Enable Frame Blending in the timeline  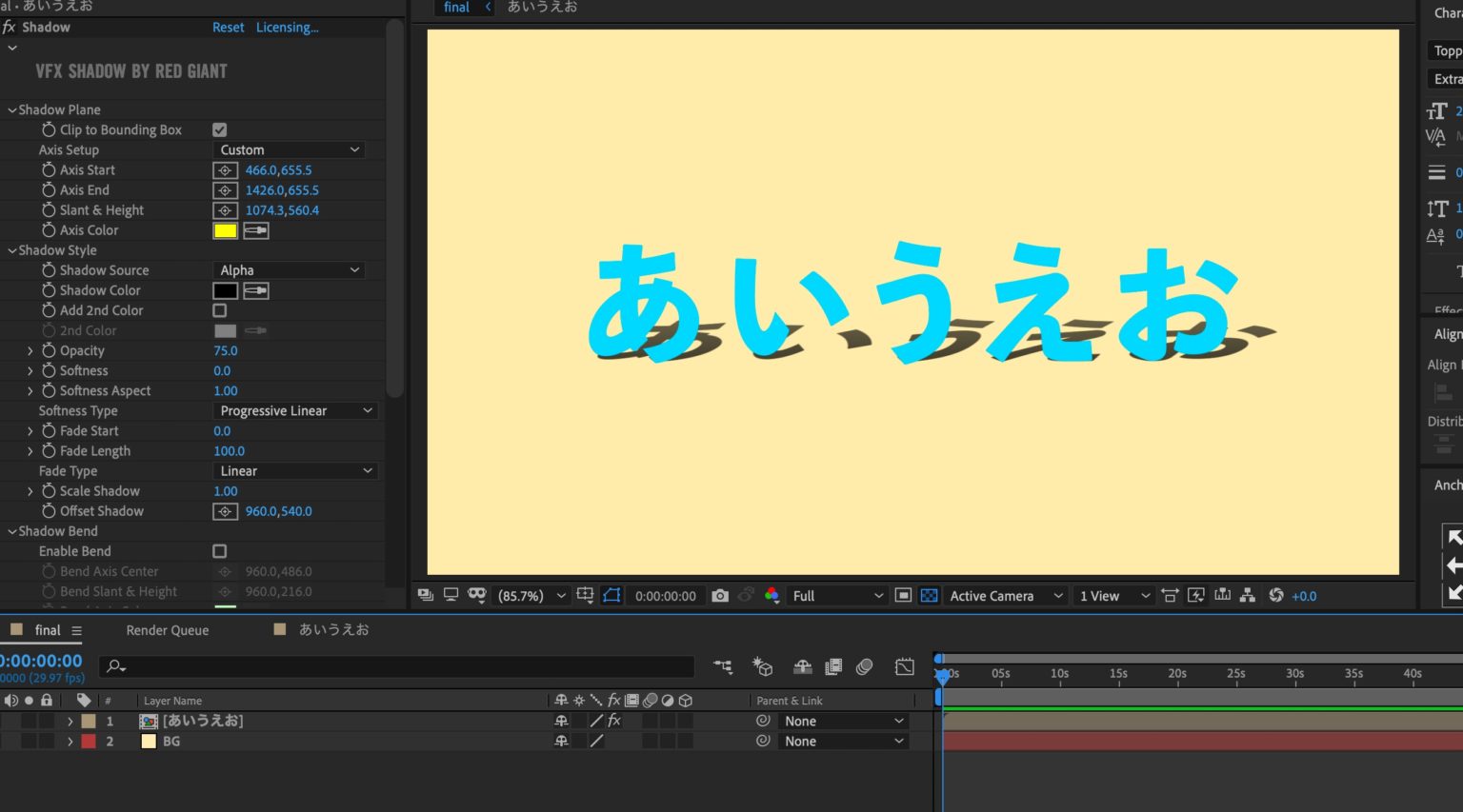tap(832, 666)
